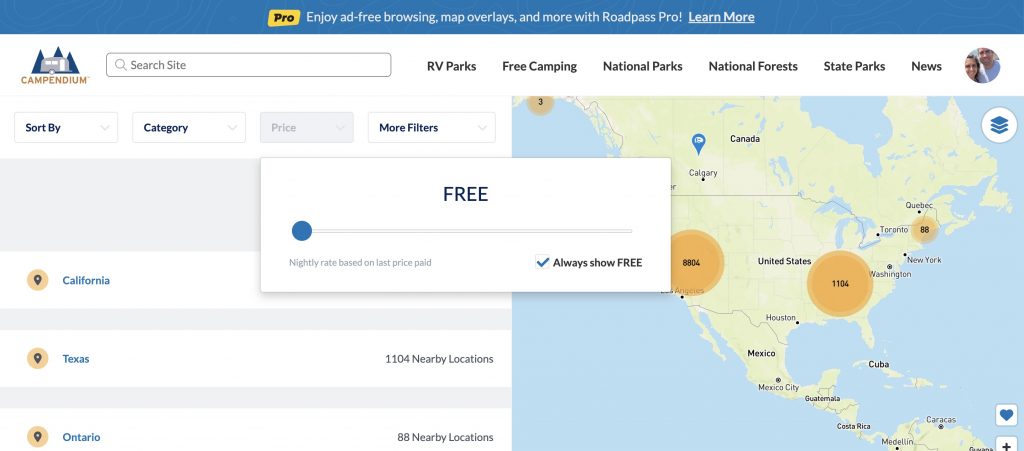Click "1104 Nearby Locations" text

click(439, 358)
